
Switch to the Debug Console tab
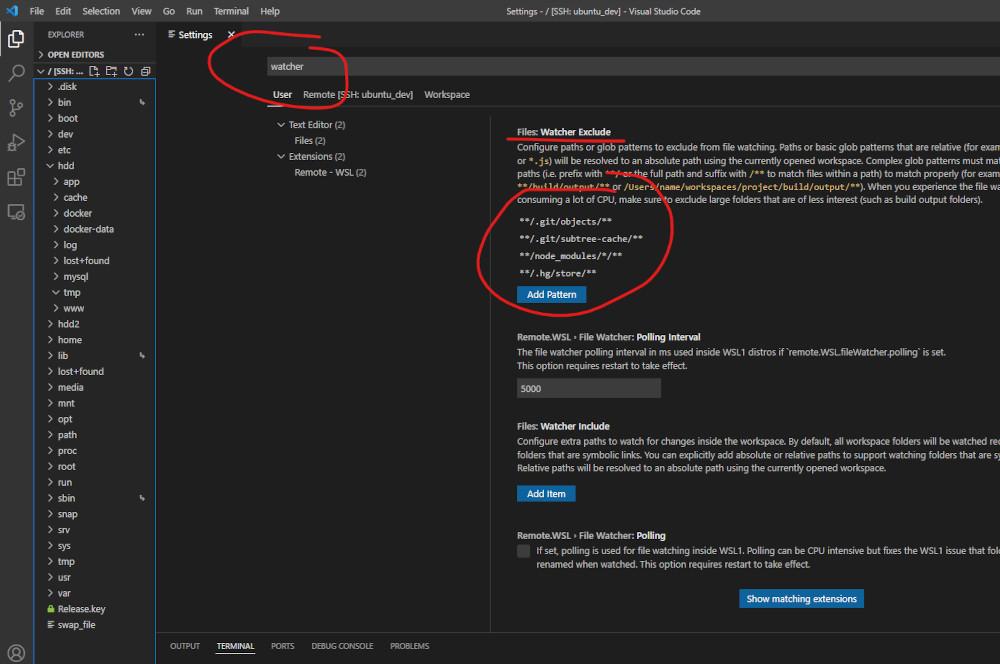(342, 646)
